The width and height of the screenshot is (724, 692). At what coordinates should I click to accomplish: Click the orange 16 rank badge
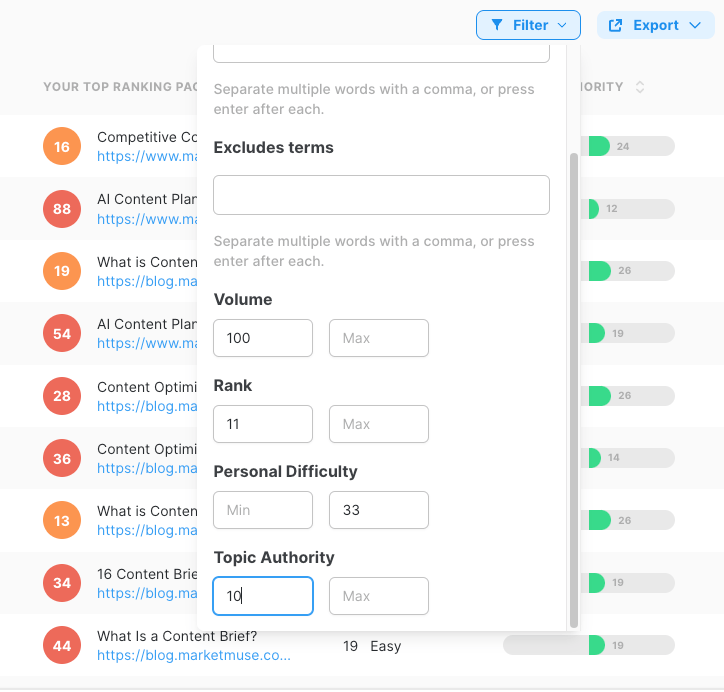(62, 146)
